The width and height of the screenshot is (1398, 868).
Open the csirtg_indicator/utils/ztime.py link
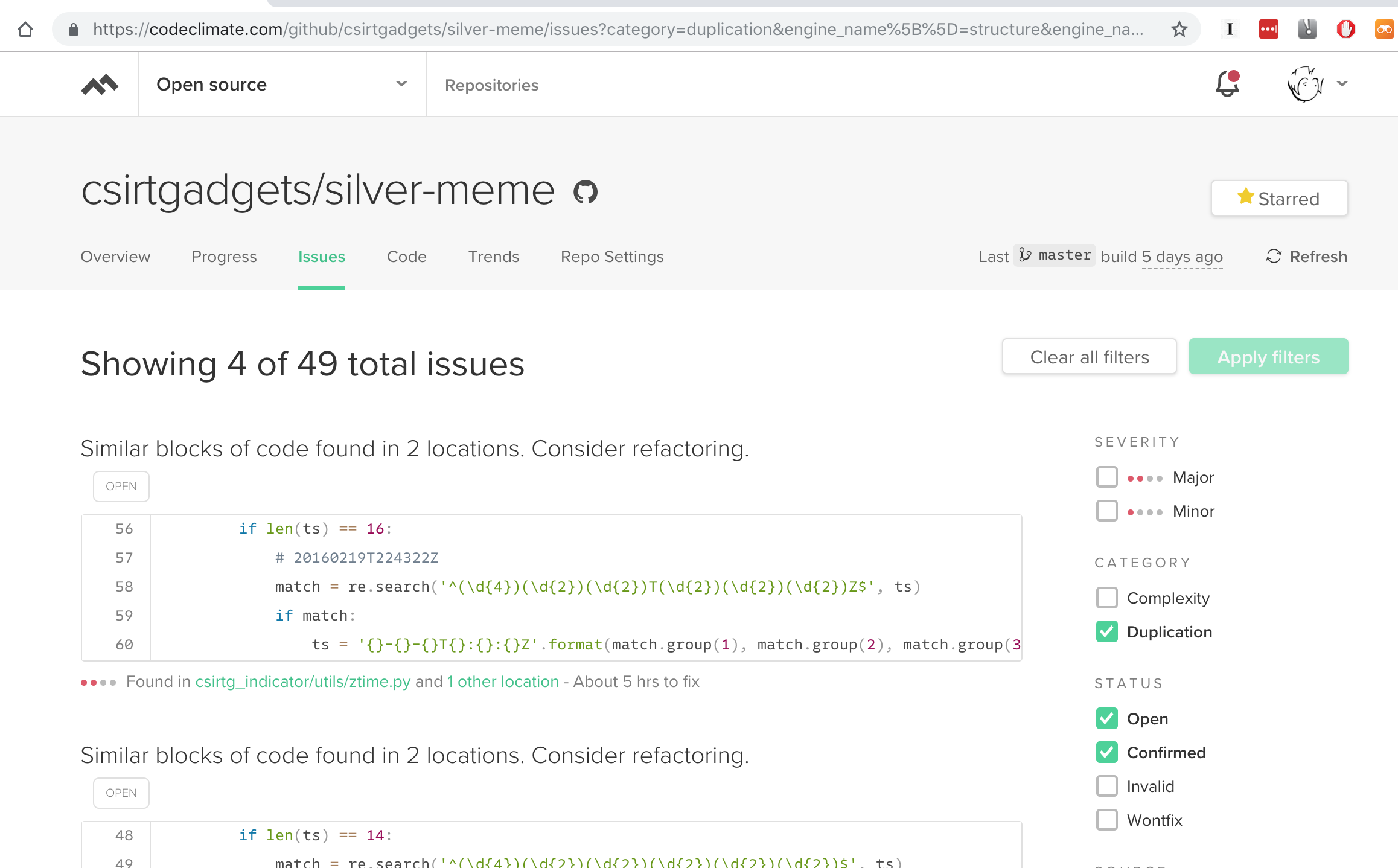click(x=302, y=681)
